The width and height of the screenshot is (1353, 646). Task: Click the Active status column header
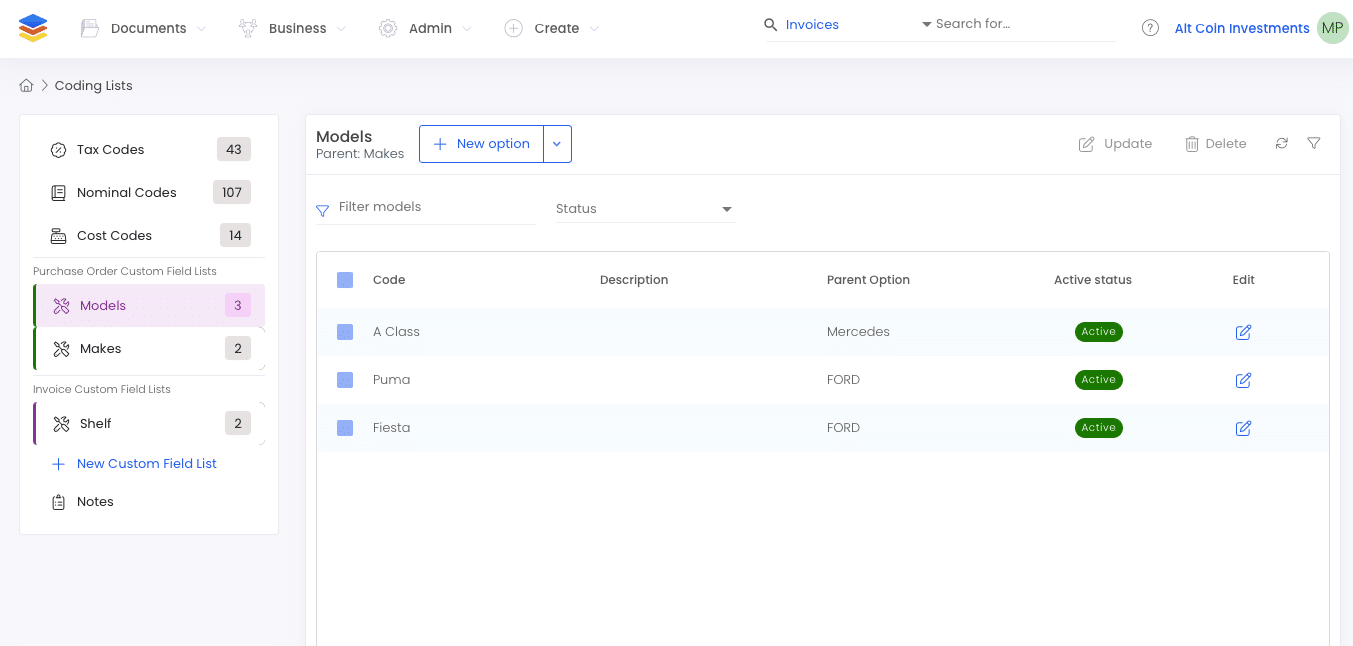(1093, 280)
